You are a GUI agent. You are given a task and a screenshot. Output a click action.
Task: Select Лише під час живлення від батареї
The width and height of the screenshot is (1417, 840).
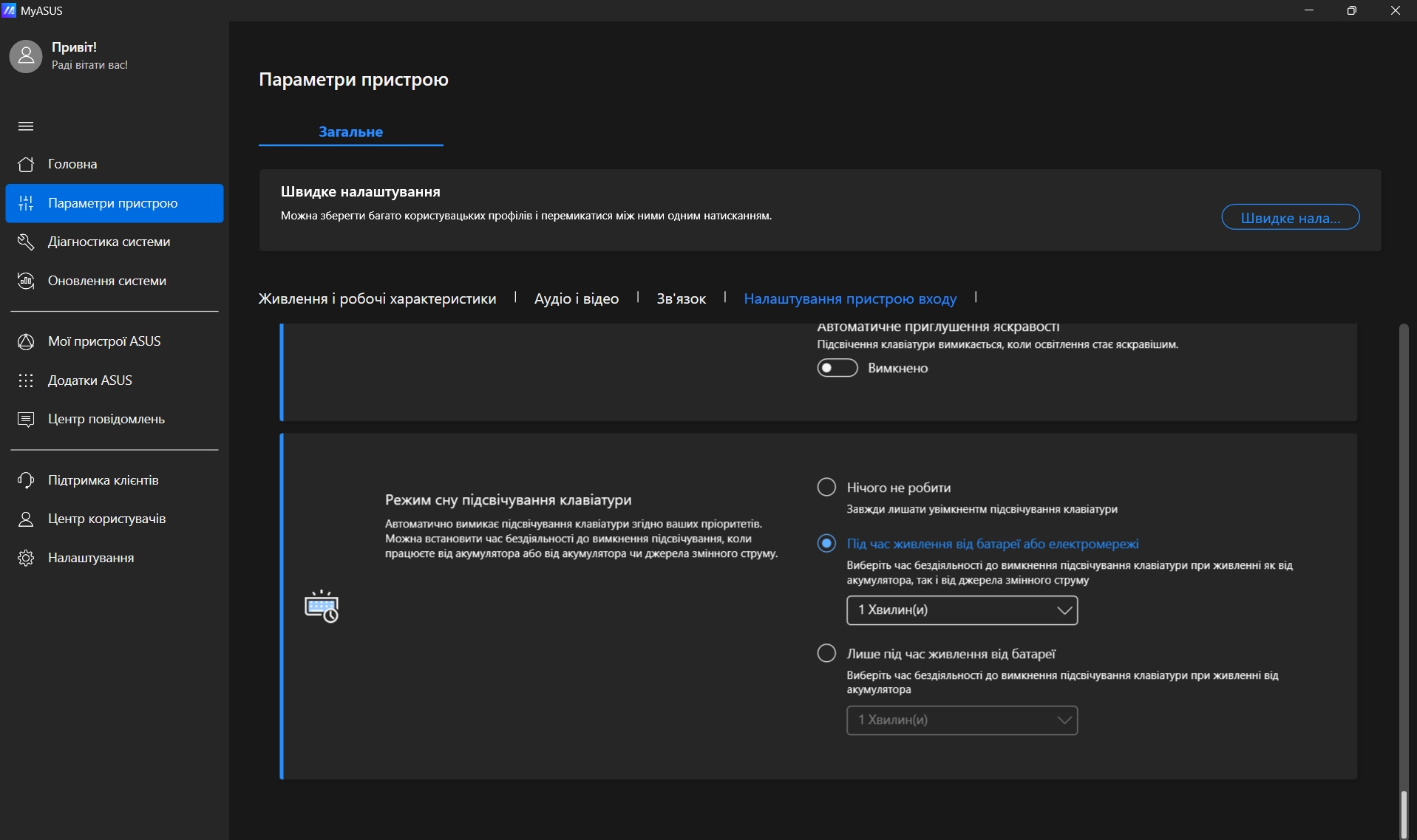point(826,653)
